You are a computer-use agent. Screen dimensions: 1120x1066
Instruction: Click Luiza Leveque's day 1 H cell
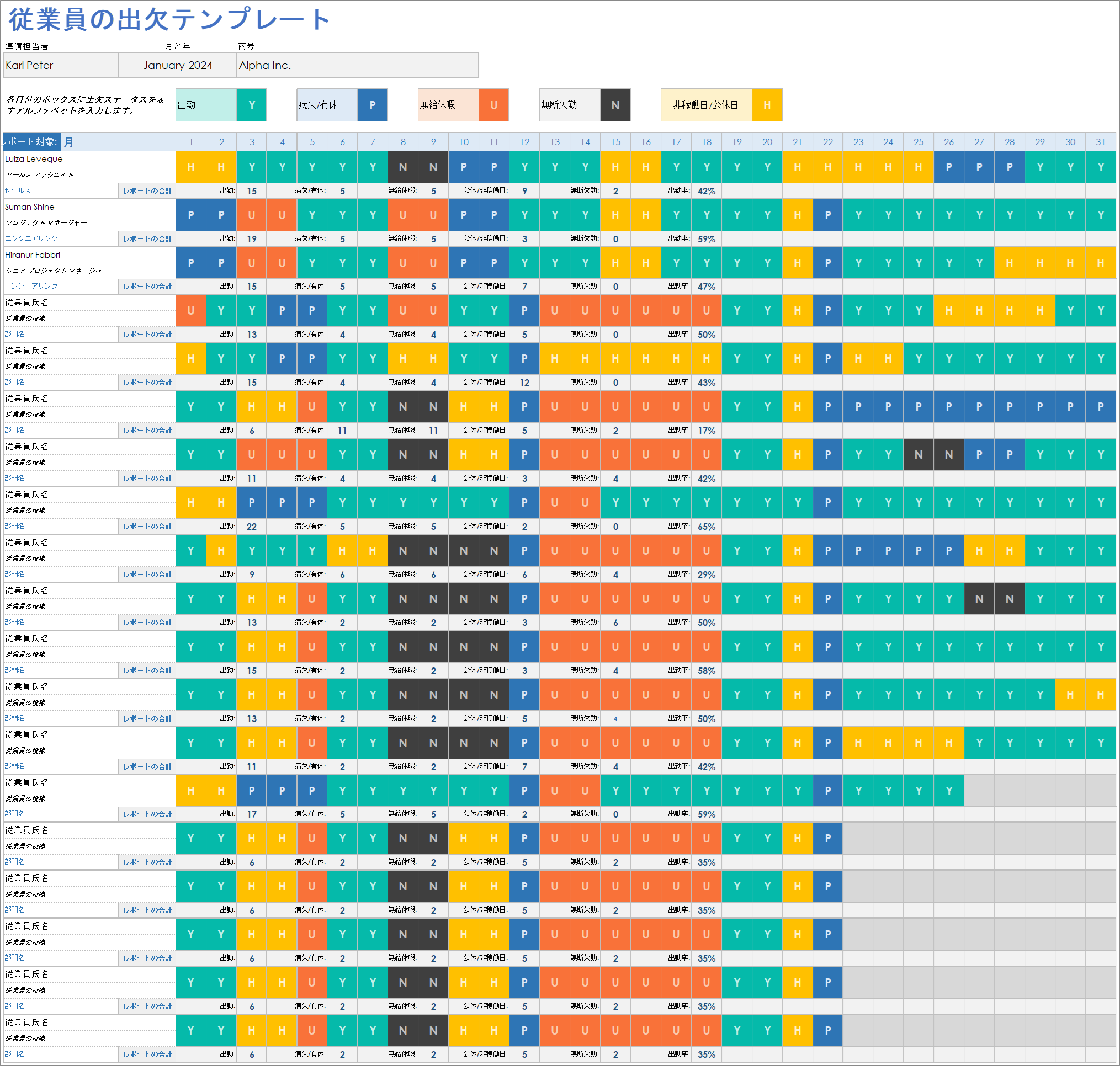[191, 167]
